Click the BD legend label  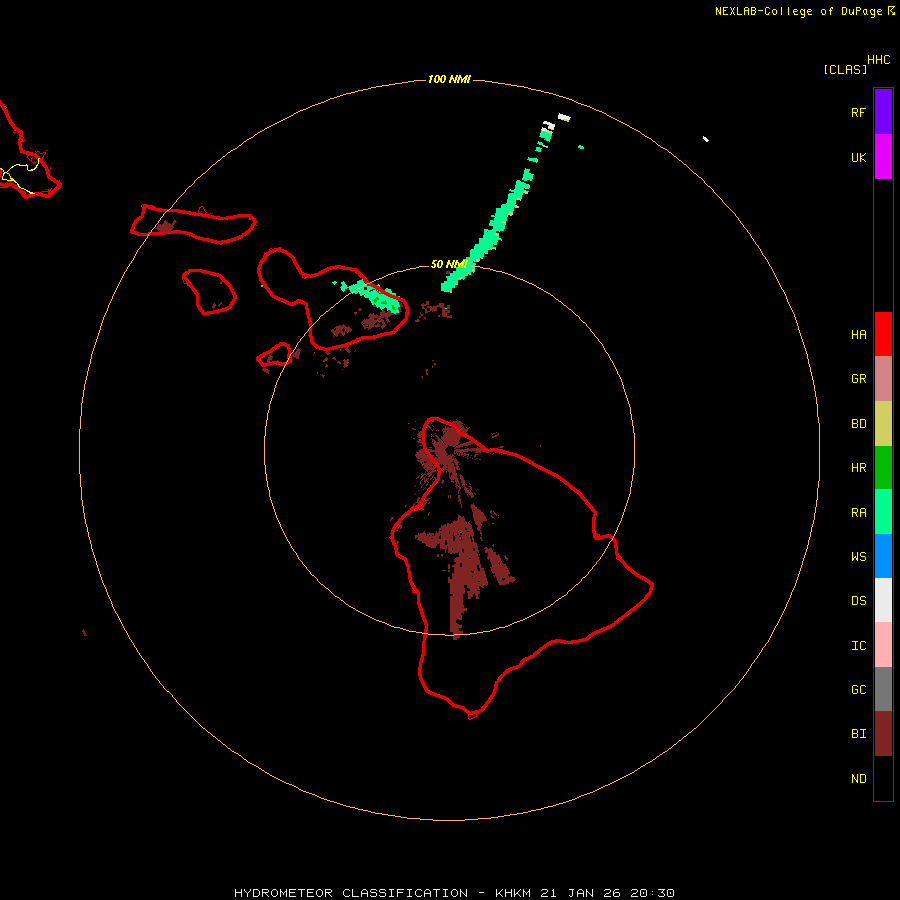click(858, 424)
